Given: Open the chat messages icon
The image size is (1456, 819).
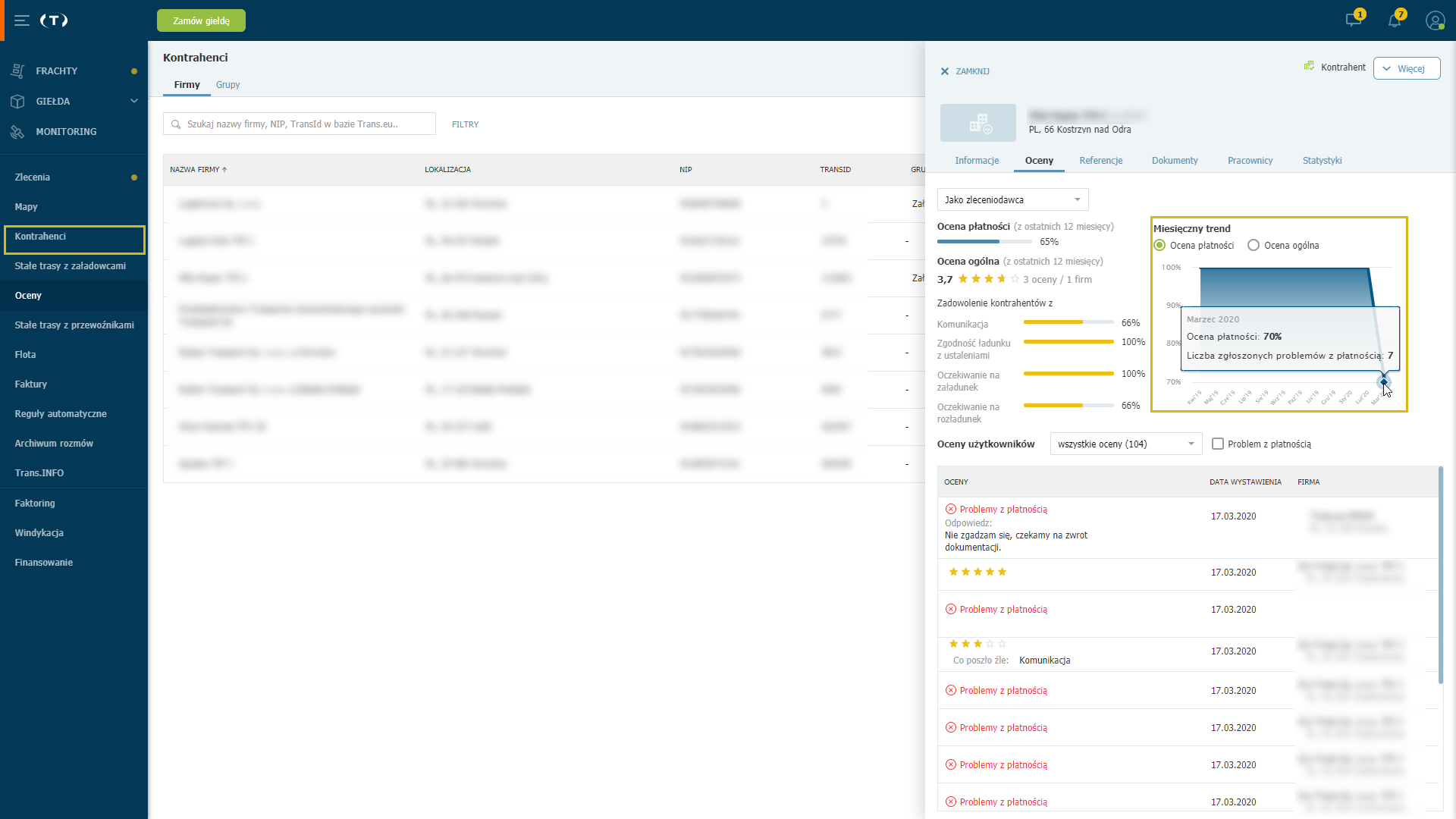Looking at the screenshot, I should click(x=1354, y=20).
